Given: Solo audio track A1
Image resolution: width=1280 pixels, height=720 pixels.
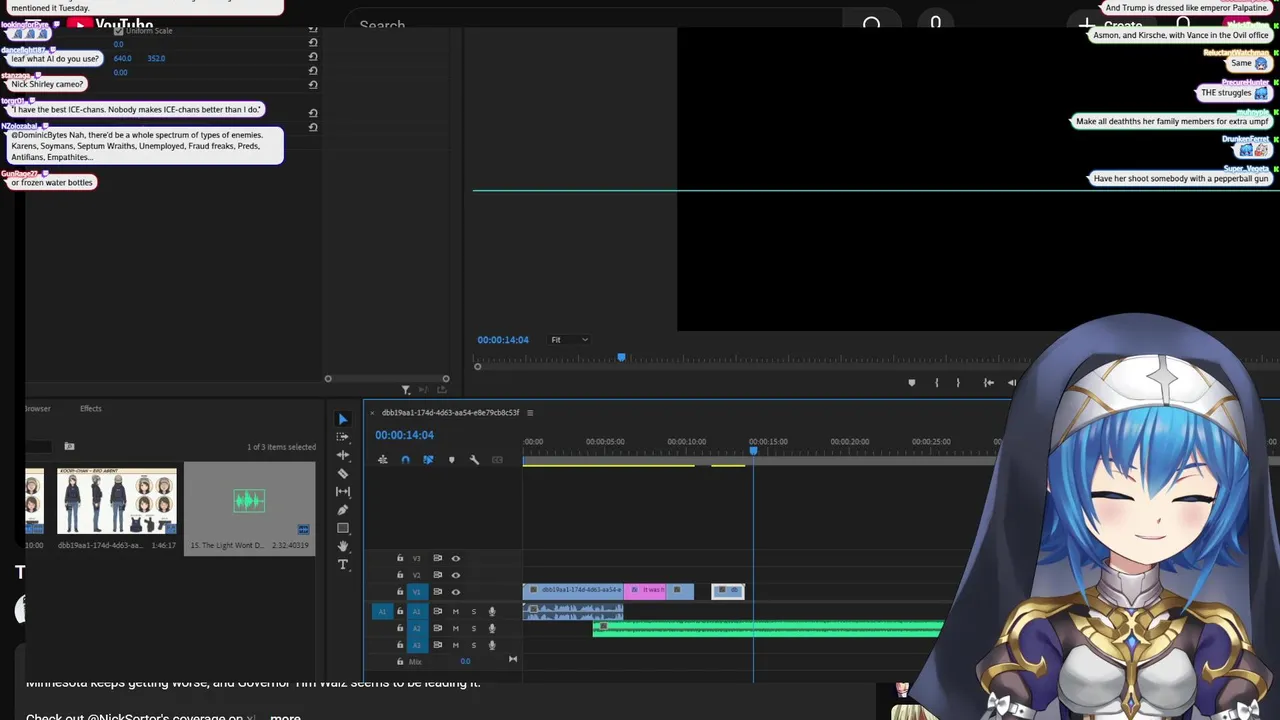Looking at the screenshot, I should click(474, 611).
